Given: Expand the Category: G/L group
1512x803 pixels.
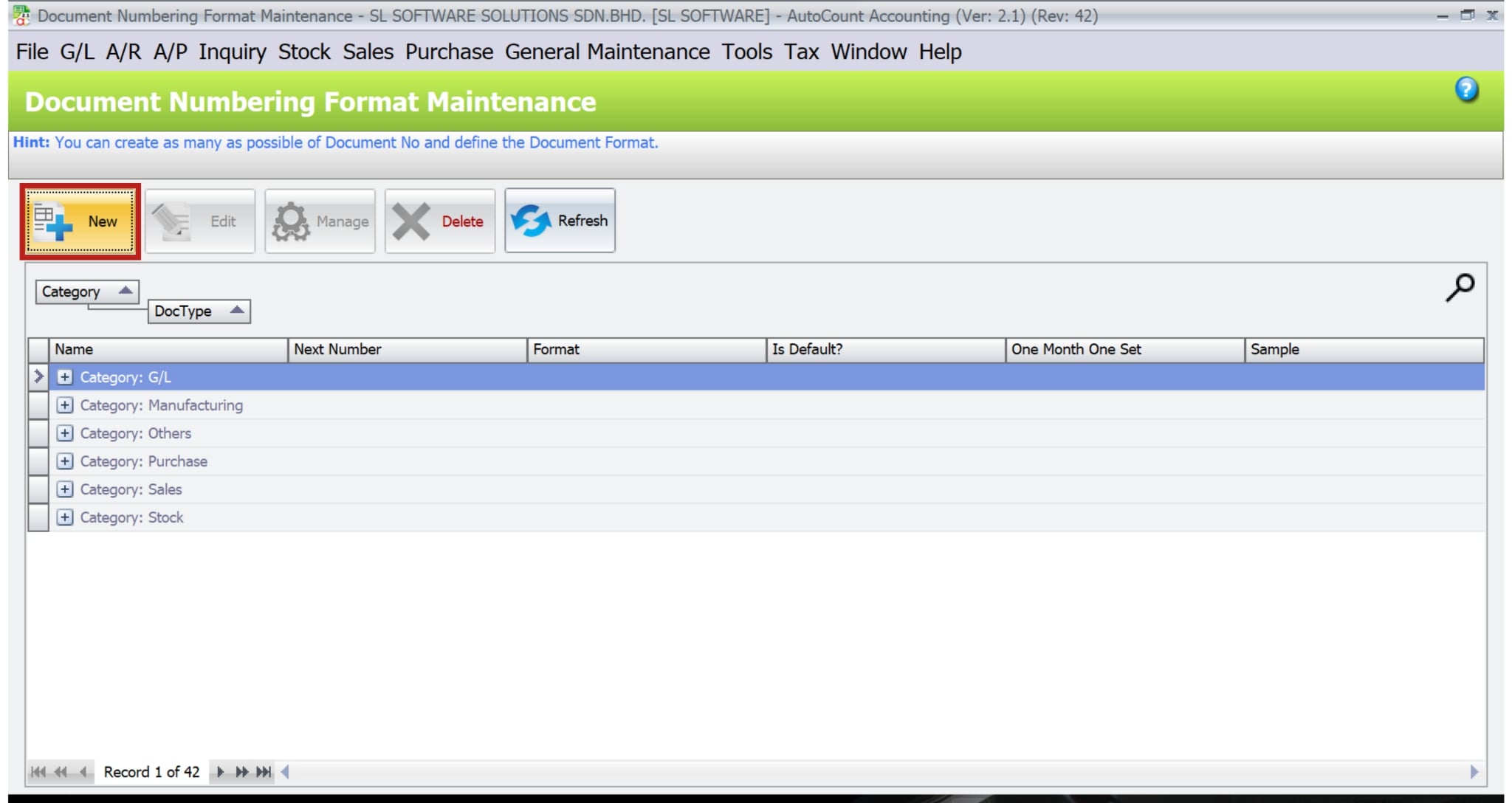Looking at the screenshot, I should (65, 377).
